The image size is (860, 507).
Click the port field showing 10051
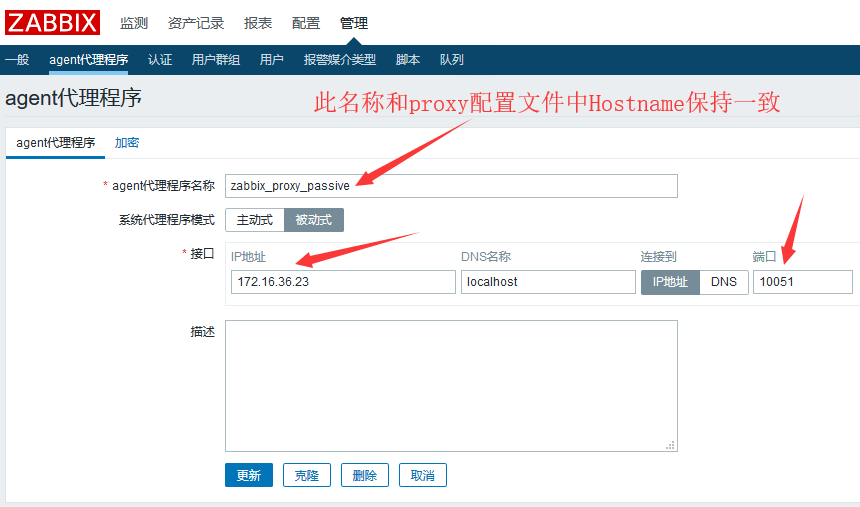pyautogui.click(x=803, y=282)
